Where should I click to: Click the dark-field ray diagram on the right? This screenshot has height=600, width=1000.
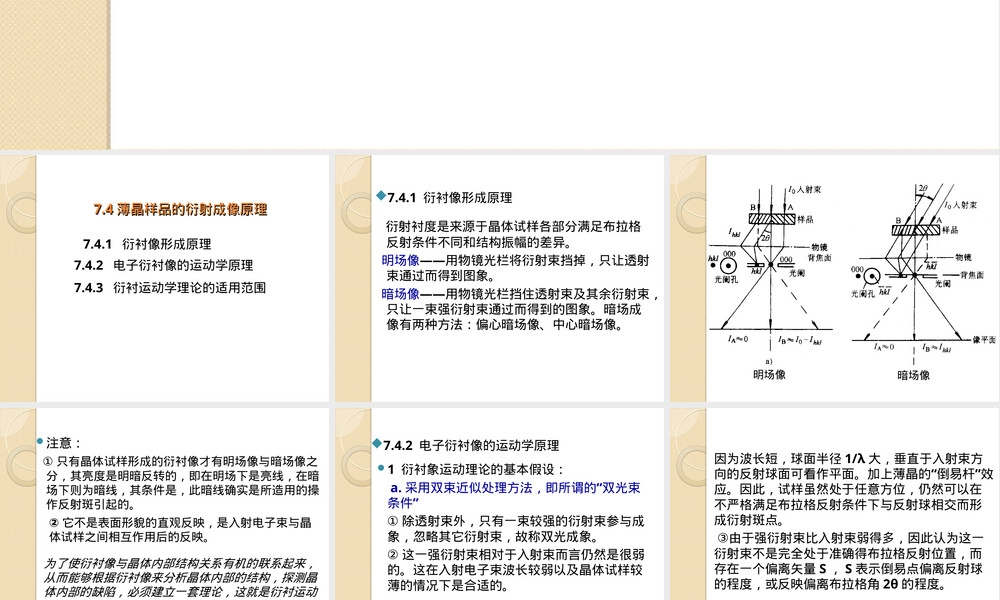922,274
